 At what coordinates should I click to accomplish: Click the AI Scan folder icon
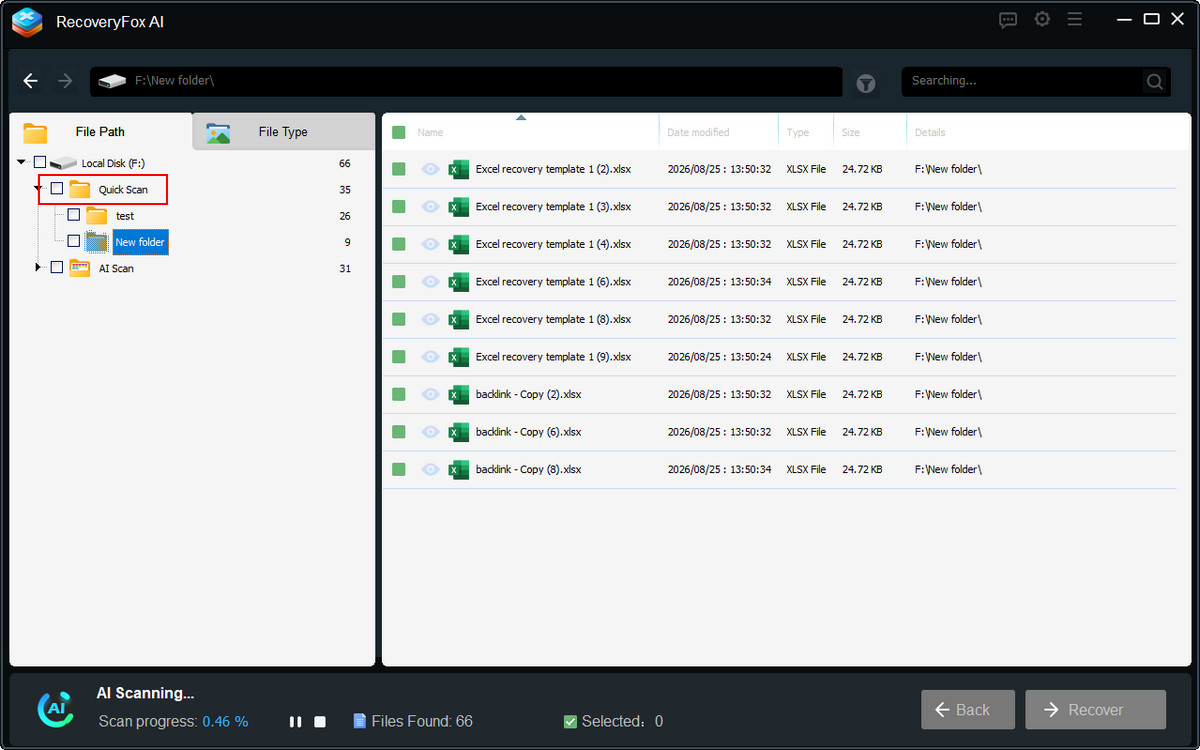[x=80, y=267]
